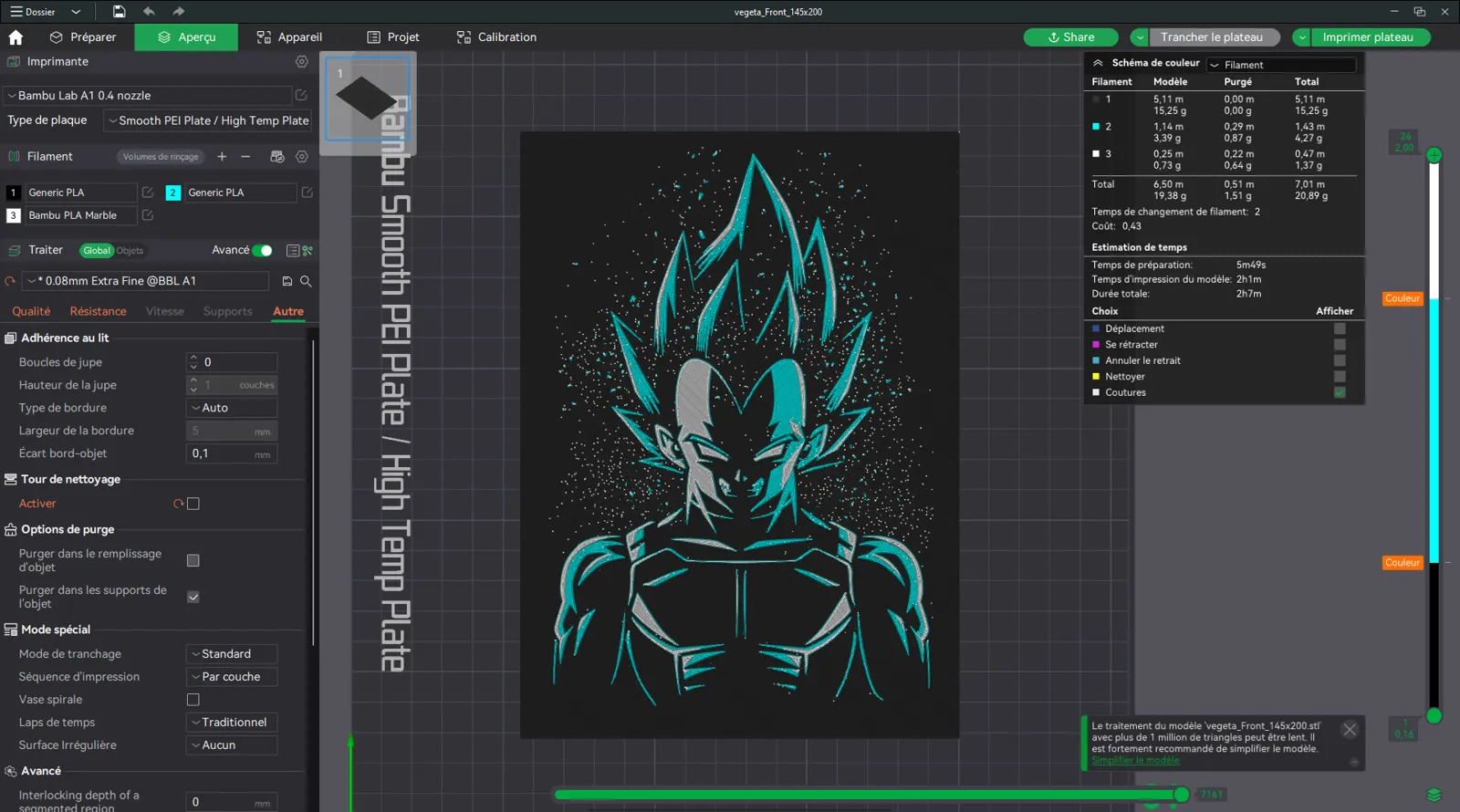Viewport: 1460px width, 812px height.
Task: Select the Résistance settings tab
Action: coord(99,311)
